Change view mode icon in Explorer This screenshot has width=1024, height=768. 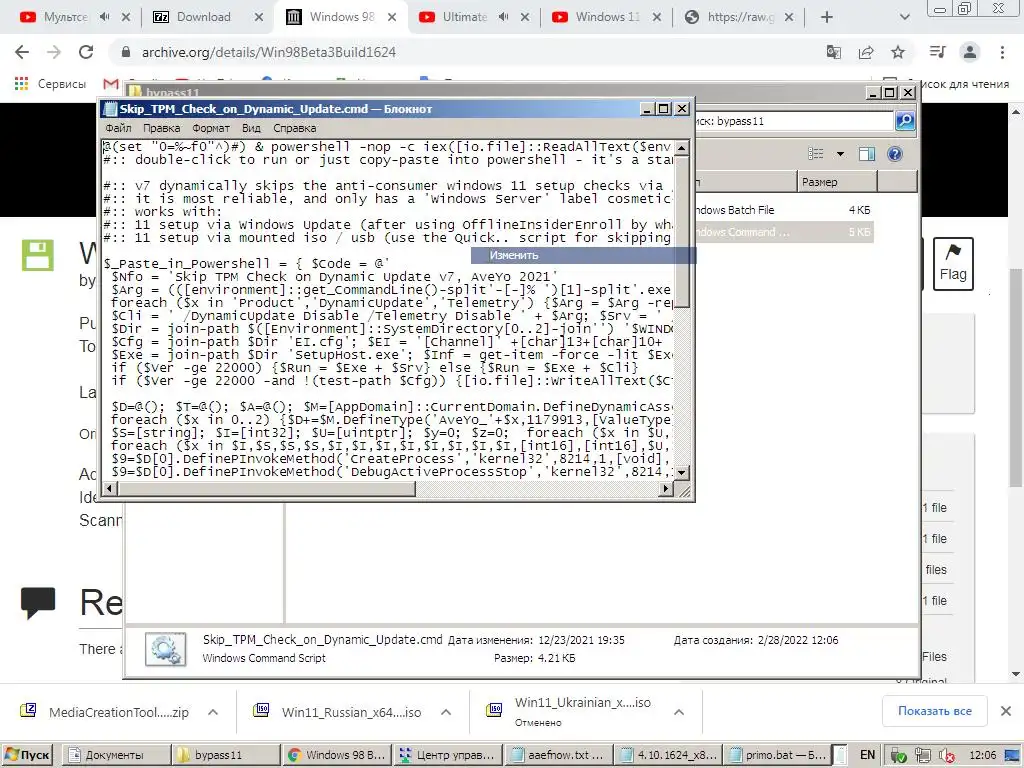[816, 154]
